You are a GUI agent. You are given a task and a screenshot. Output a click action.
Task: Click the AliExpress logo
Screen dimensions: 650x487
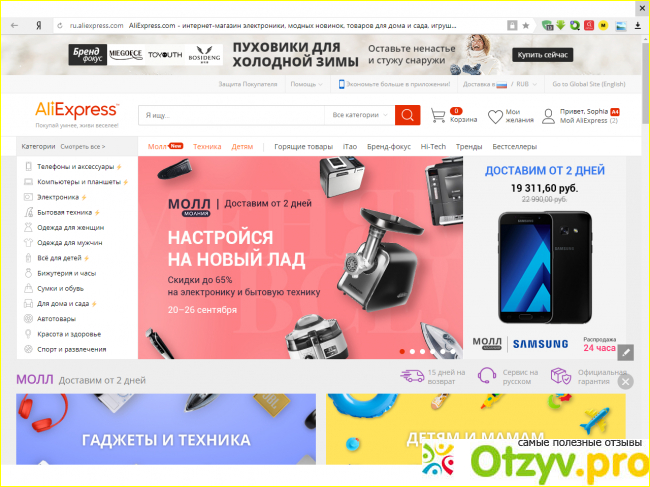tap(76, 110)
